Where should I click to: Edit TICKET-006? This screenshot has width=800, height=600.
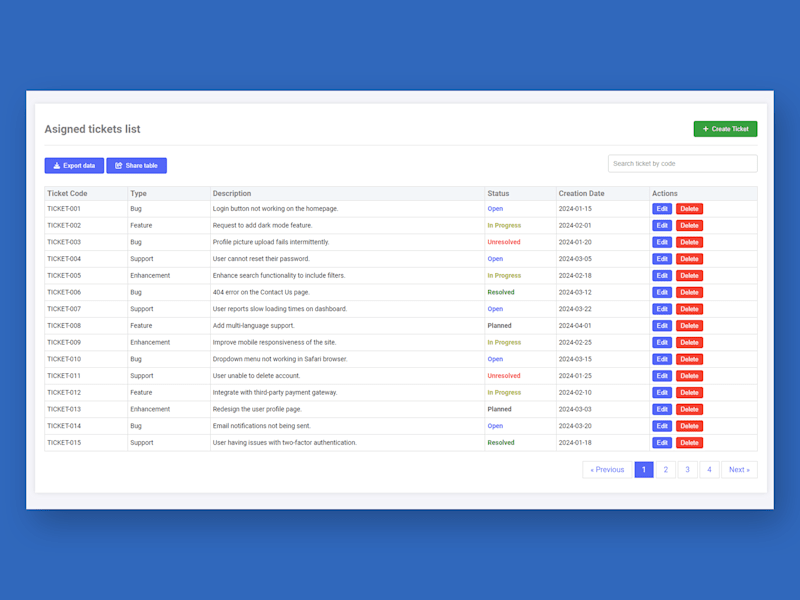(662, 292)
